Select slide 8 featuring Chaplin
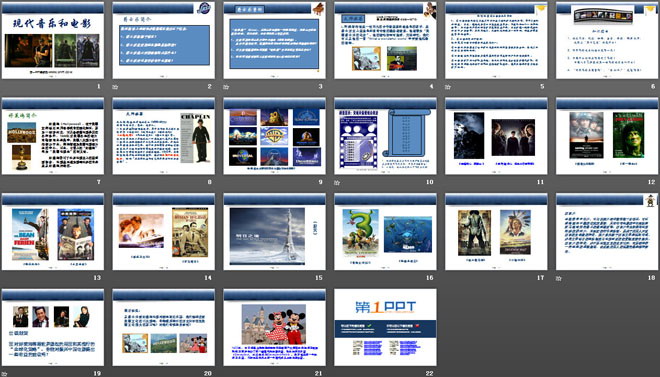 (164, 136)
